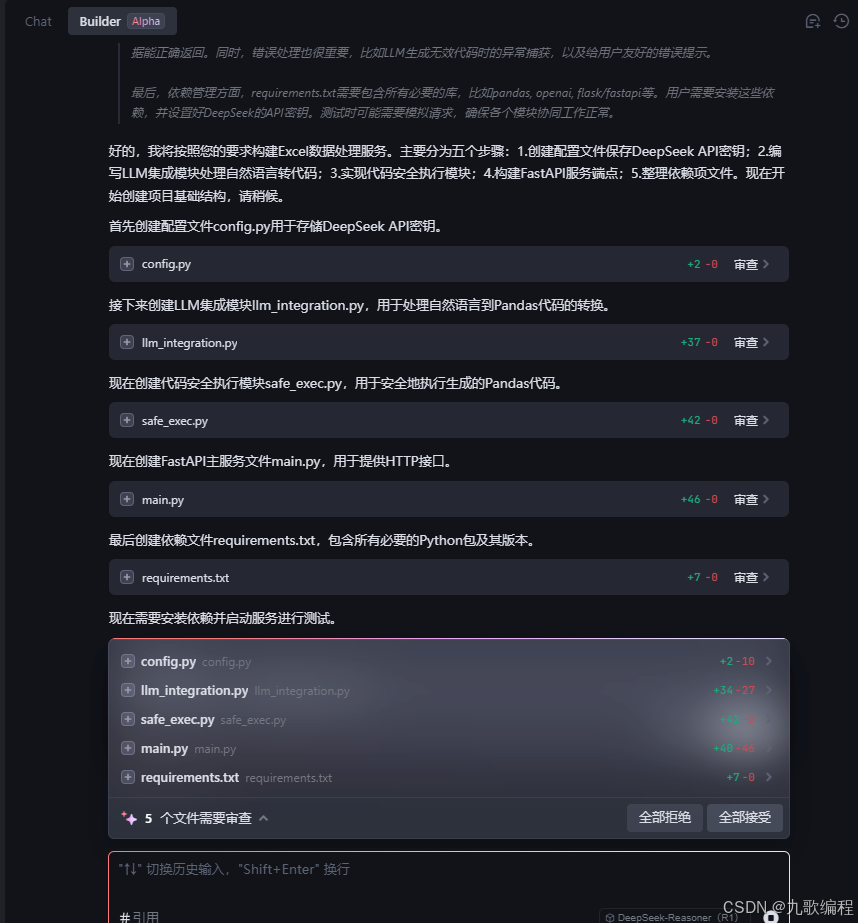The height and width of the screenshot is (923, 858).
Task: Open 审查 review for main.py
Action: (751, 499)
